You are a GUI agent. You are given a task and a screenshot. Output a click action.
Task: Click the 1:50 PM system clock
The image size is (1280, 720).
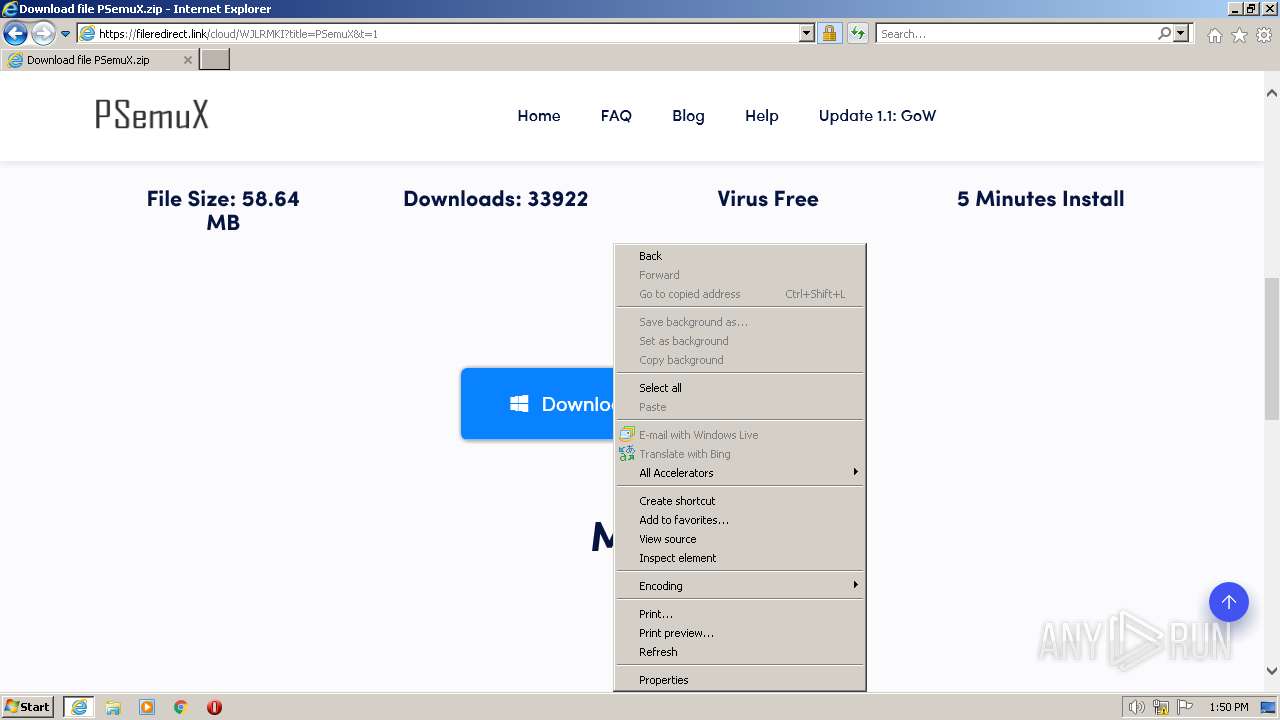(1229, 707)
